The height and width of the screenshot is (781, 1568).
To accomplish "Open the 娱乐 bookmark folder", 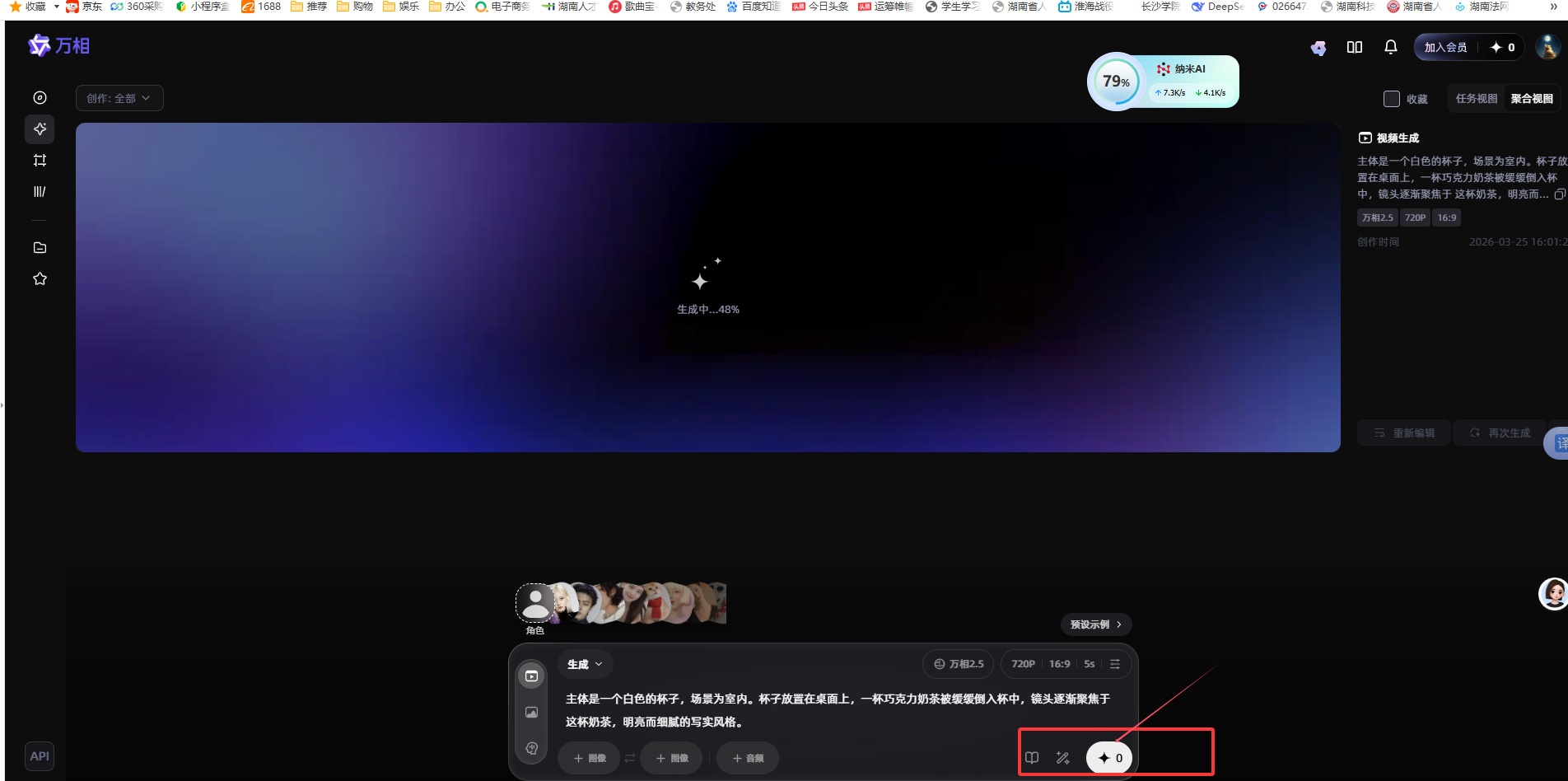I will point(401,7).
